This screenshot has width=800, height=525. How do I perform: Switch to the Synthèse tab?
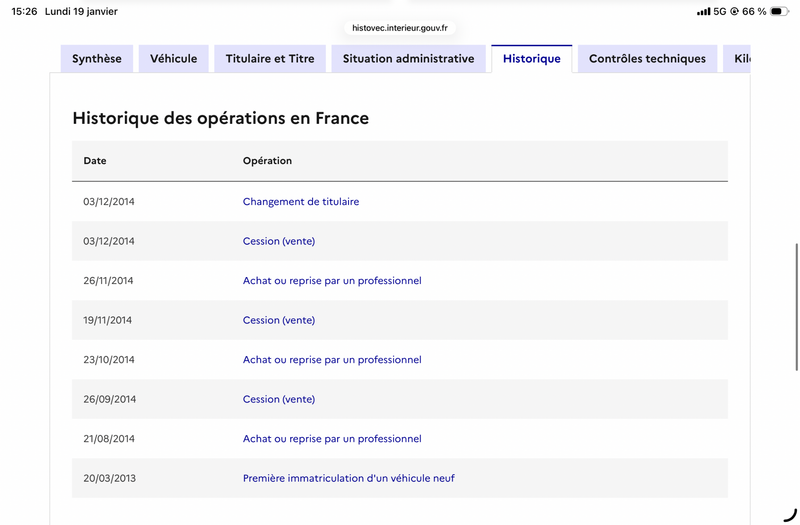tap(96, 59)
